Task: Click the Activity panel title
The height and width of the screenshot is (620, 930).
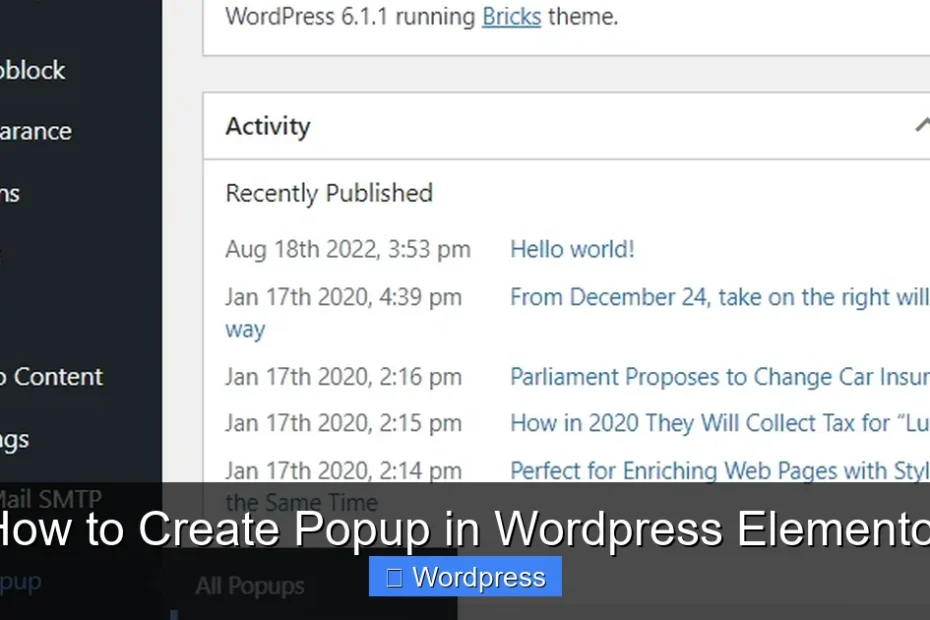Action: pyautogui.click(x=267, y=126)
